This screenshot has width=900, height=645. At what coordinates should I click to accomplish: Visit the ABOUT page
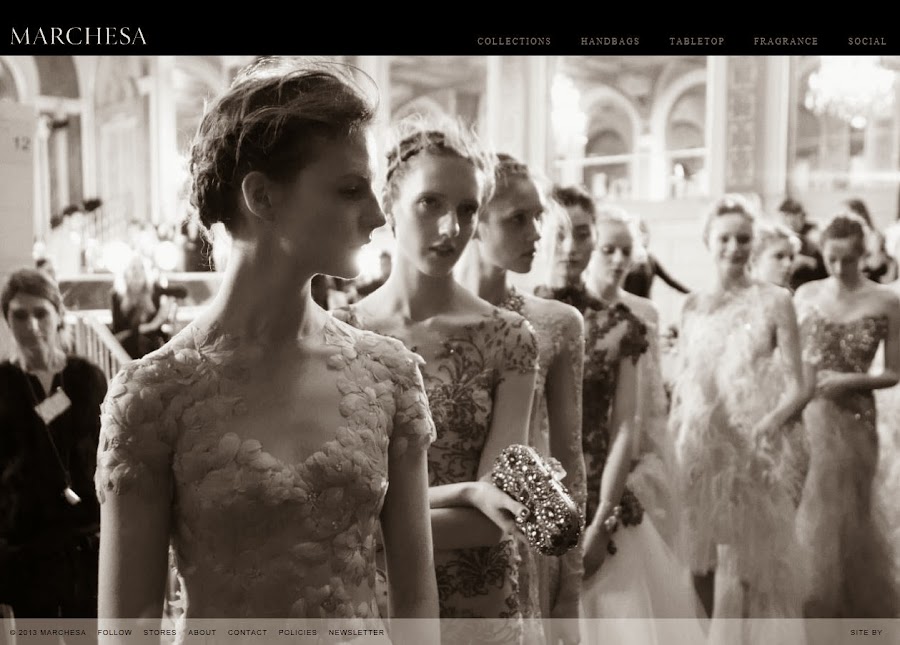point(202,632)
